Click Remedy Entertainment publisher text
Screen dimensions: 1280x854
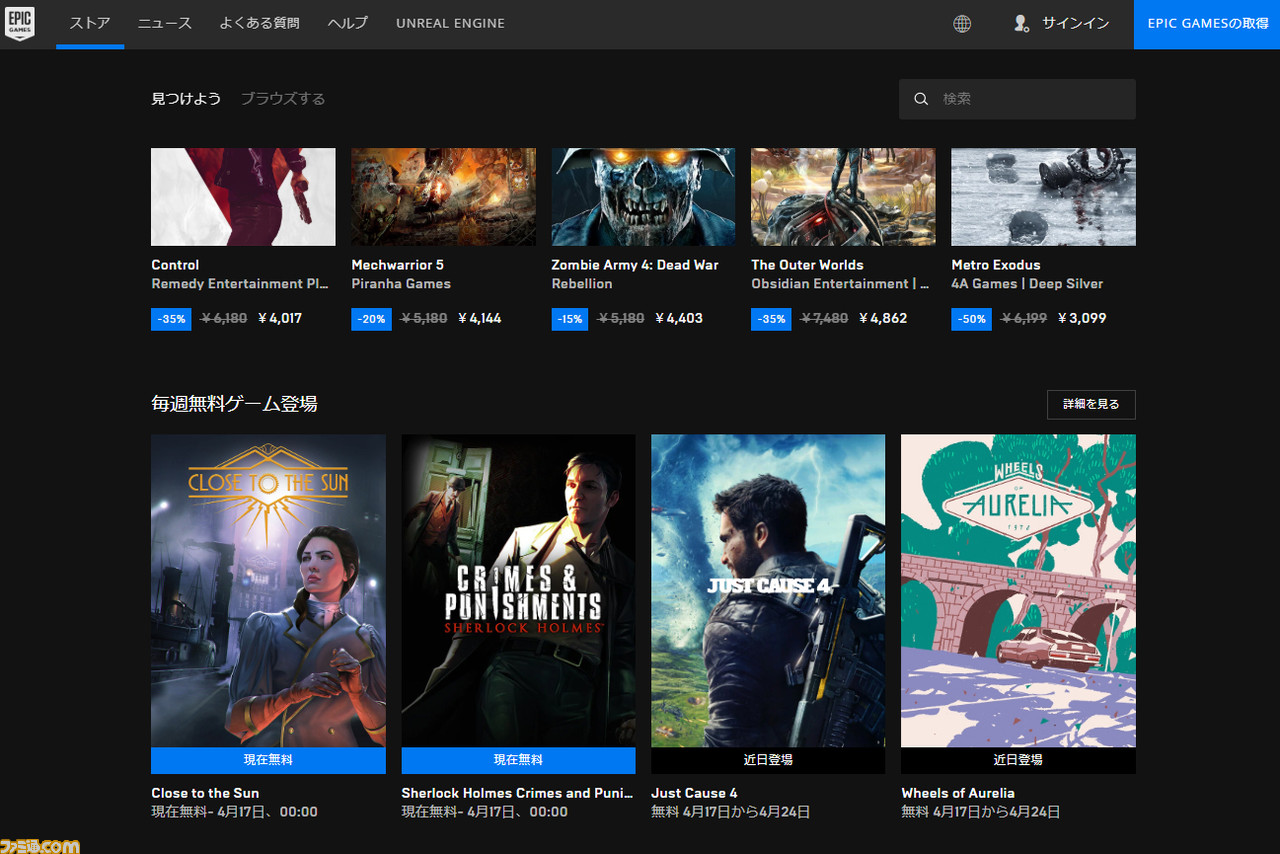[x=240, y=284]
